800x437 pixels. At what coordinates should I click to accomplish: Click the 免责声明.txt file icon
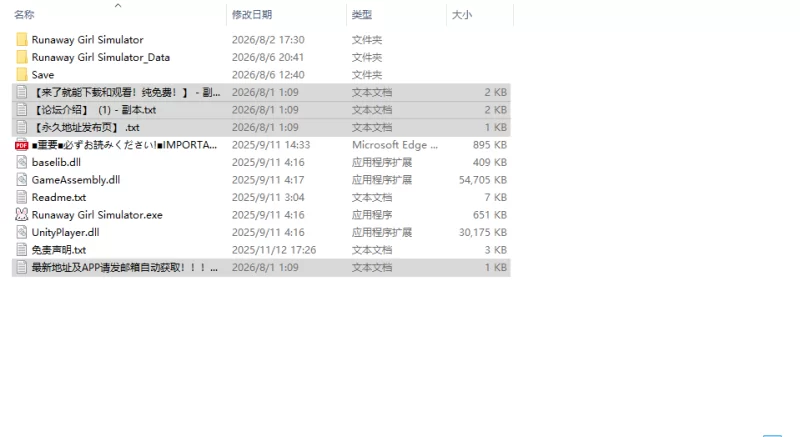tap(21, 250)
